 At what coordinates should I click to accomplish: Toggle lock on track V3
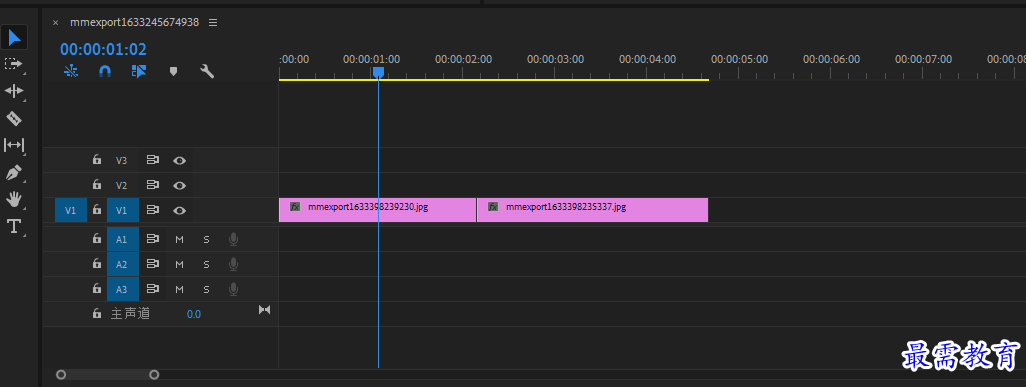coord(97,160)
